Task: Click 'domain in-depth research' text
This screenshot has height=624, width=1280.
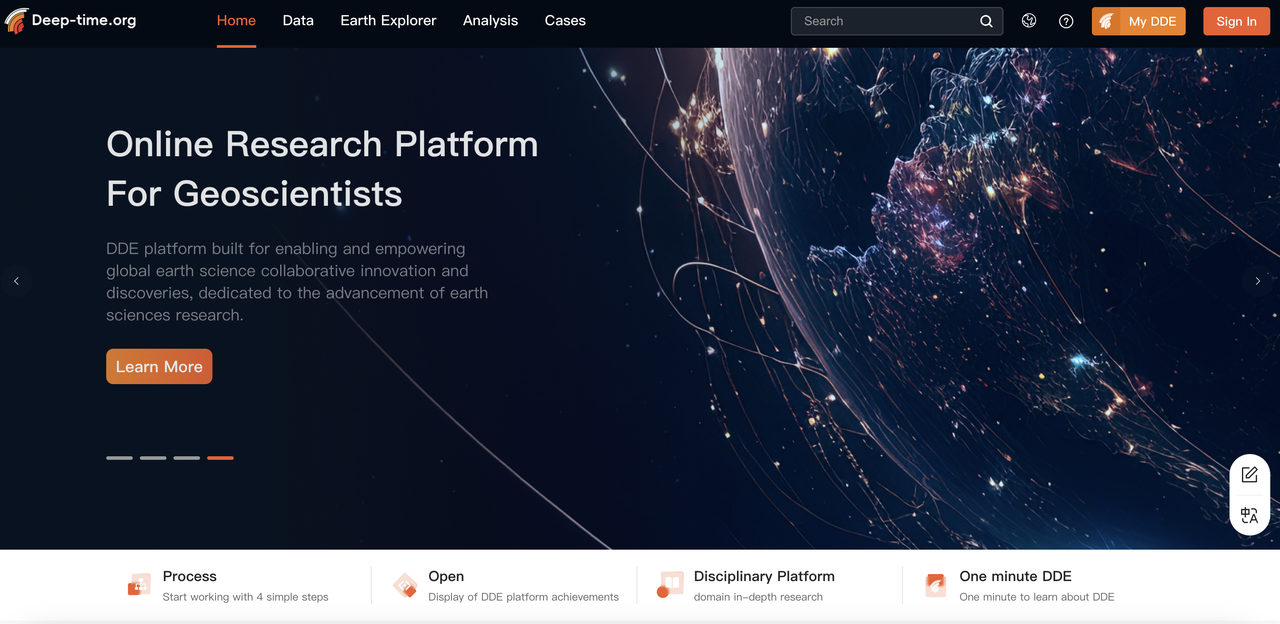Action: click(x=758, y=597)
